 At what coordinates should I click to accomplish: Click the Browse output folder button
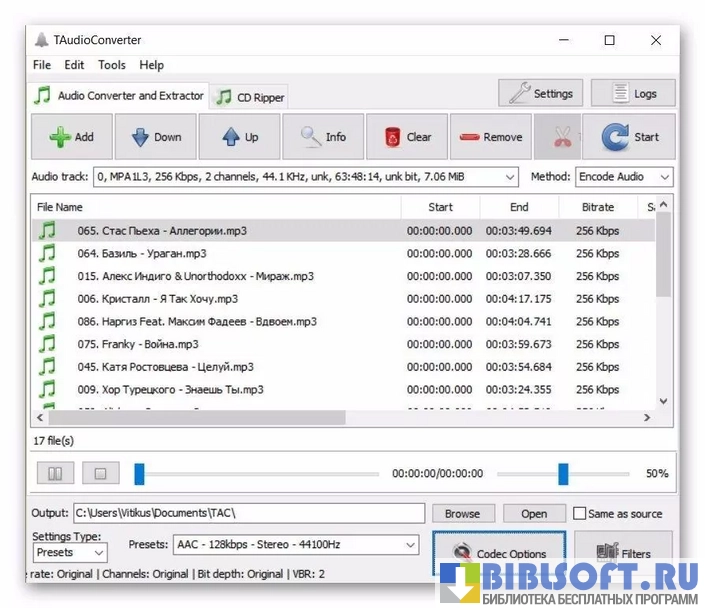pyautogui.click(x=462, y=513)
